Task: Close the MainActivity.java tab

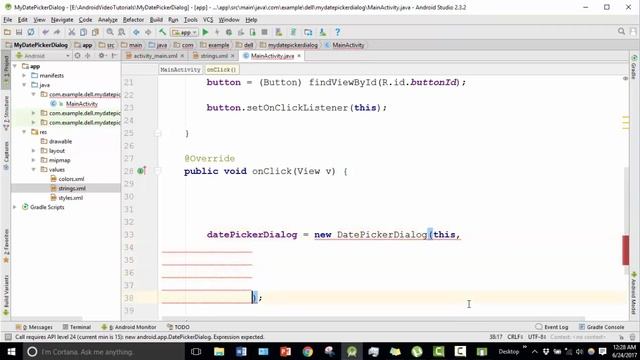Action: click(x=299, y=56)
